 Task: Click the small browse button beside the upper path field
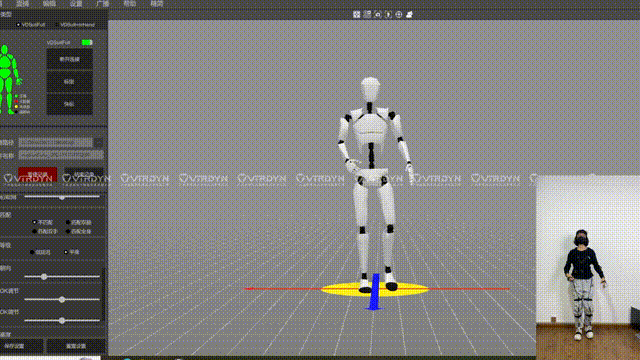pyautogui.click(x=98, y=142)
